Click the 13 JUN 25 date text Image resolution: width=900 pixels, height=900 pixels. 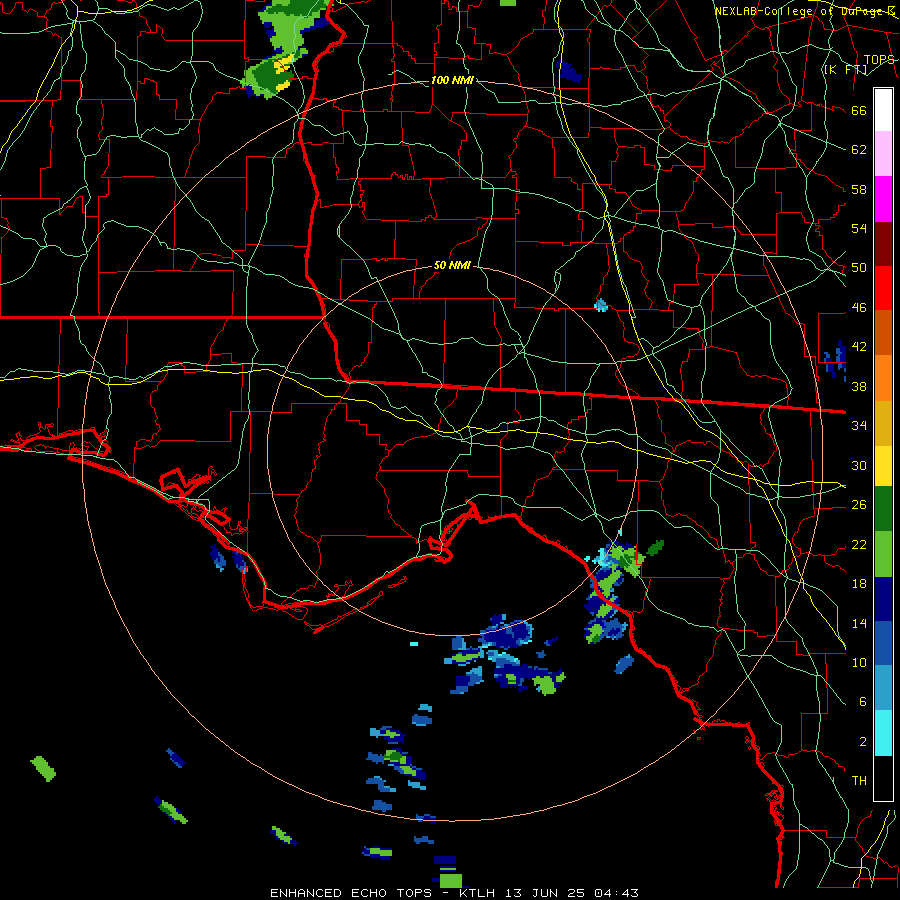tap(545, 893)
